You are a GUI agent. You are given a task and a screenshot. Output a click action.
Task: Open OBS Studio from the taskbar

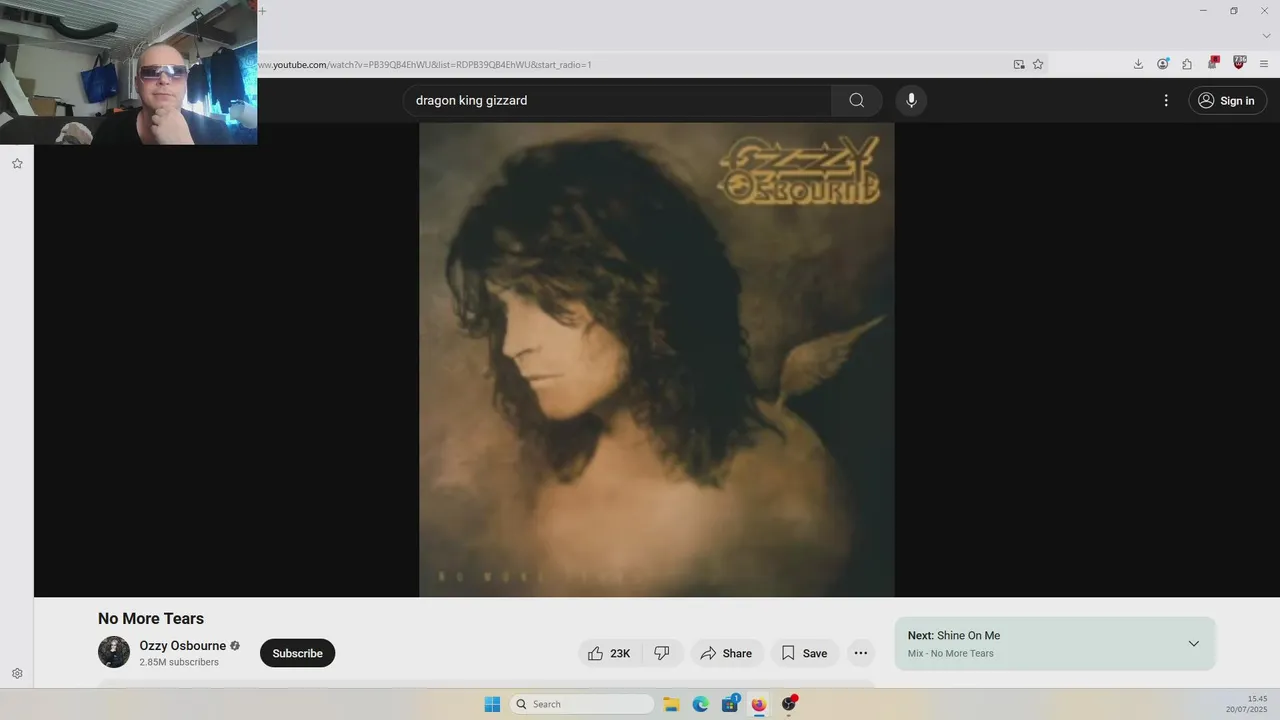coord(789,704)
